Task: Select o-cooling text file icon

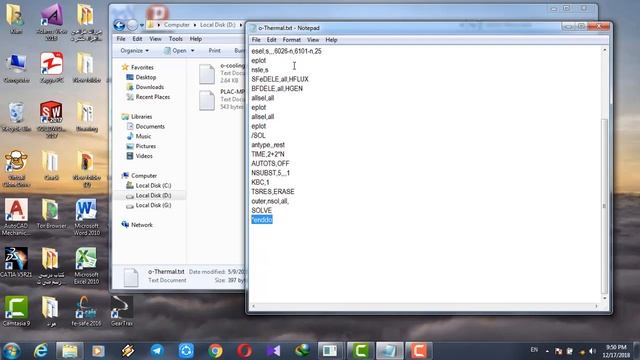Action: (207, 74)
